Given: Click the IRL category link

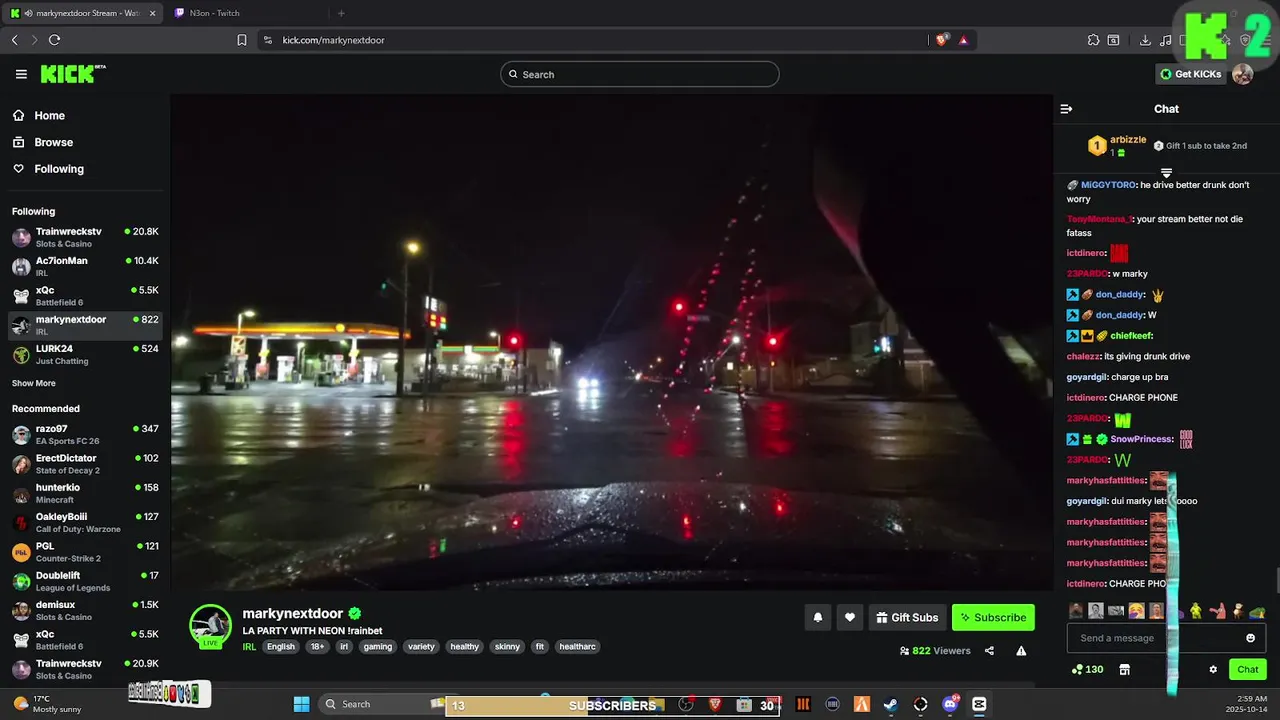Looking at the screenshot, I should (249, 647).
